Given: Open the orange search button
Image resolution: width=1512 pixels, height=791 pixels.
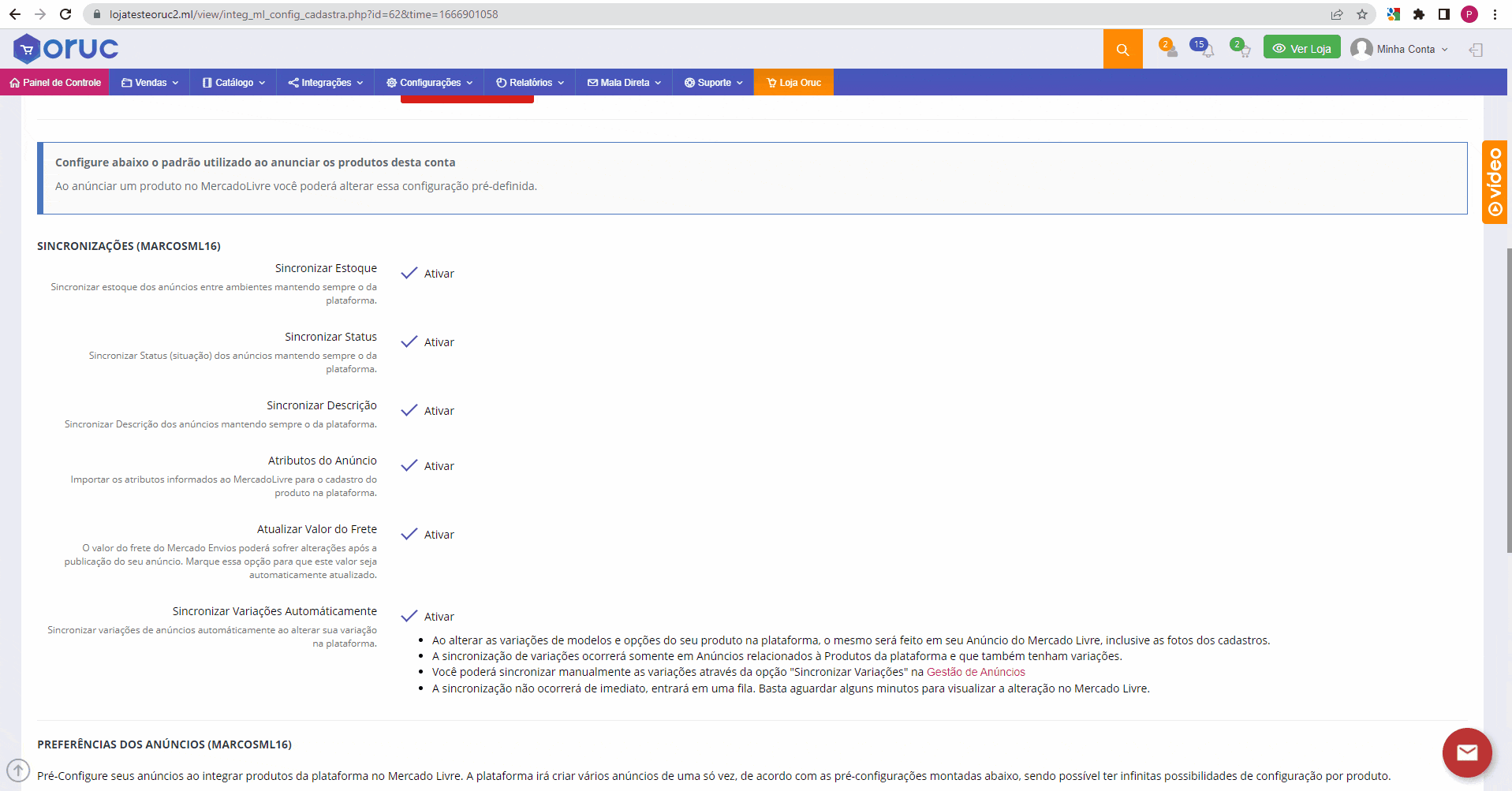Looking at the screenshot, I should coord(1122,49).
